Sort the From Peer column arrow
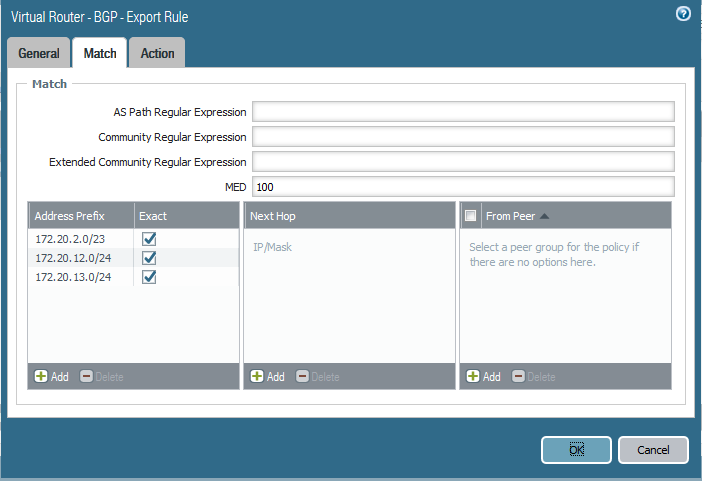This screenshot has height=481, width=702. (x=545, y=216)
